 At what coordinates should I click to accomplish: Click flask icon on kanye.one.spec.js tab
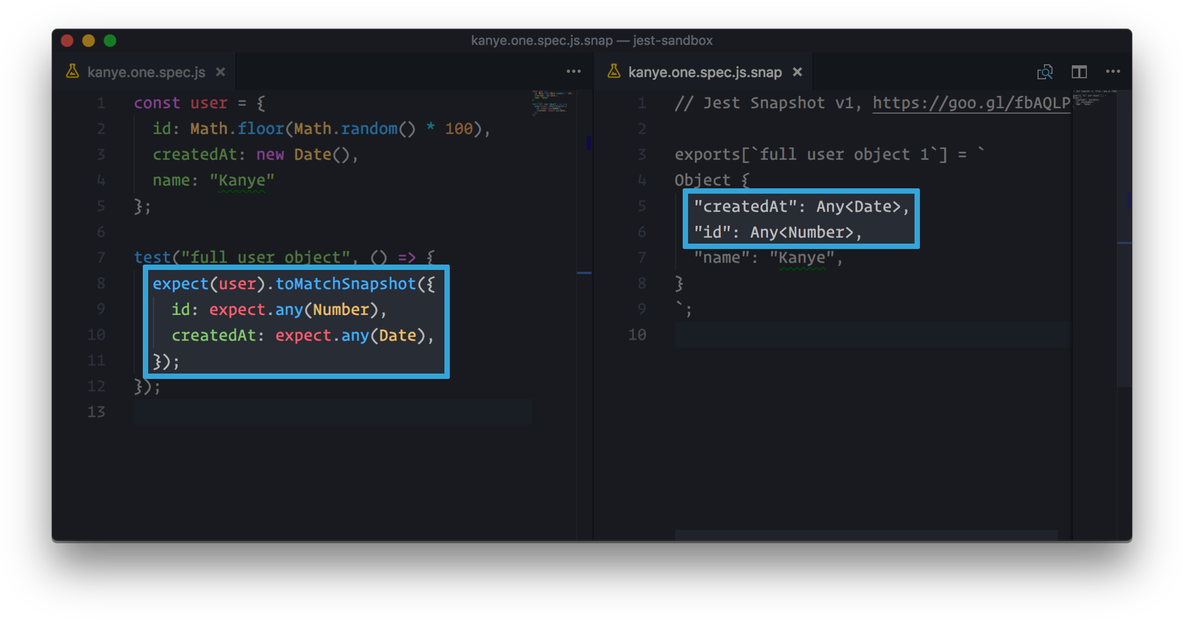pos(72,72)
